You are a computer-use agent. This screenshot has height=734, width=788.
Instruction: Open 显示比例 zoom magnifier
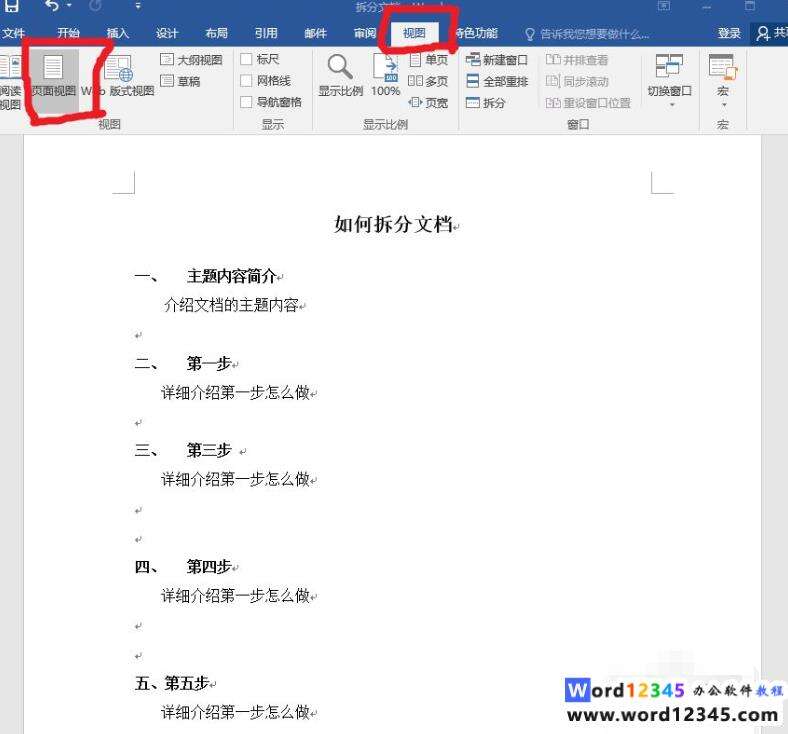click(x=340, y=75)
